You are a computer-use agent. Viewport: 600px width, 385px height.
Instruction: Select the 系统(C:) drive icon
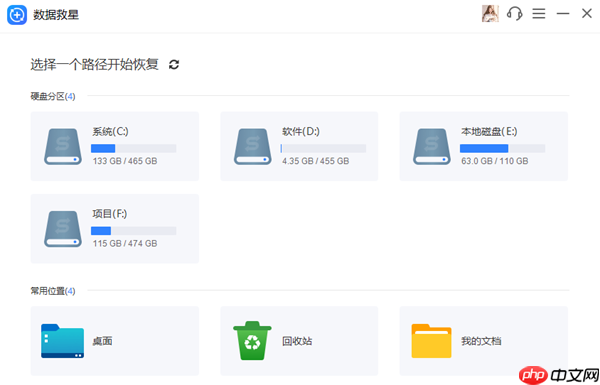point(63,147)
